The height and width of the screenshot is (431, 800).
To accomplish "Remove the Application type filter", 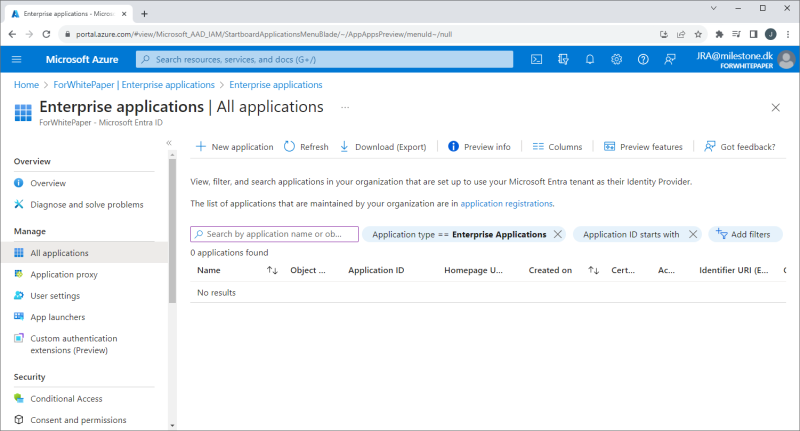I will tap(558, 234).
